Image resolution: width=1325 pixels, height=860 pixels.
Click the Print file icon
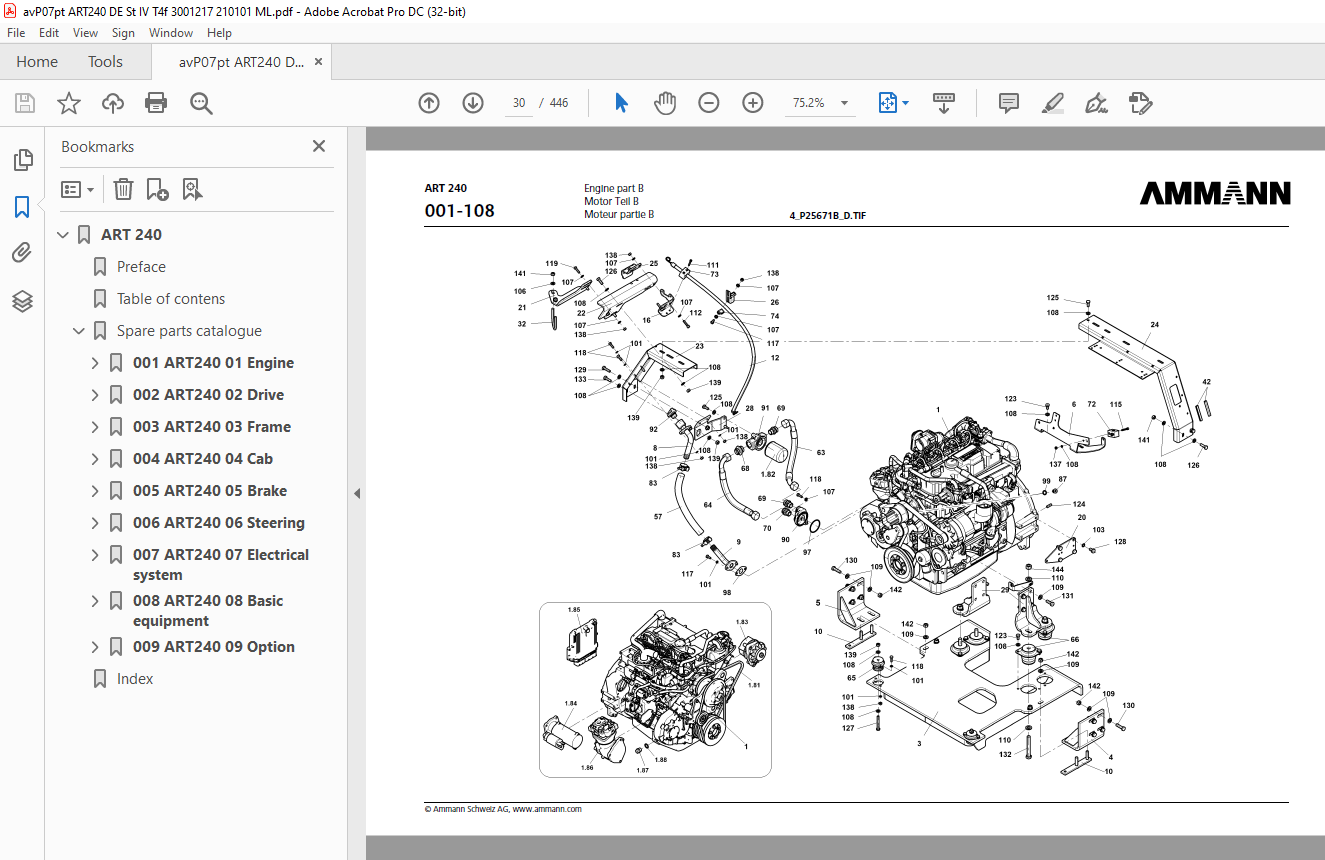[x=156, y=103]
